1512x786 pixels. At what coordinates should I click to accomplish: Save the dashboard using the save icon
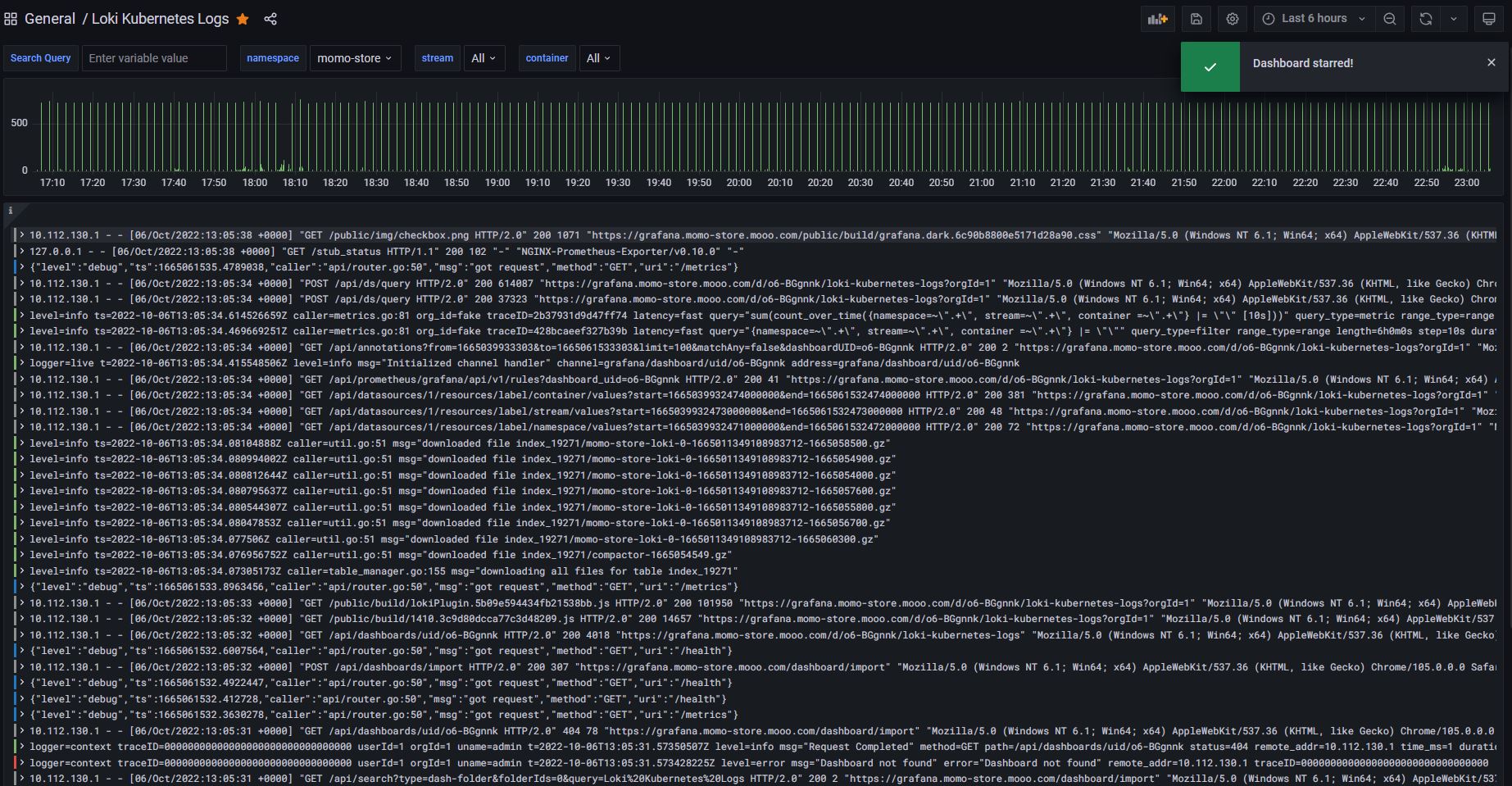coord(1196,18)
